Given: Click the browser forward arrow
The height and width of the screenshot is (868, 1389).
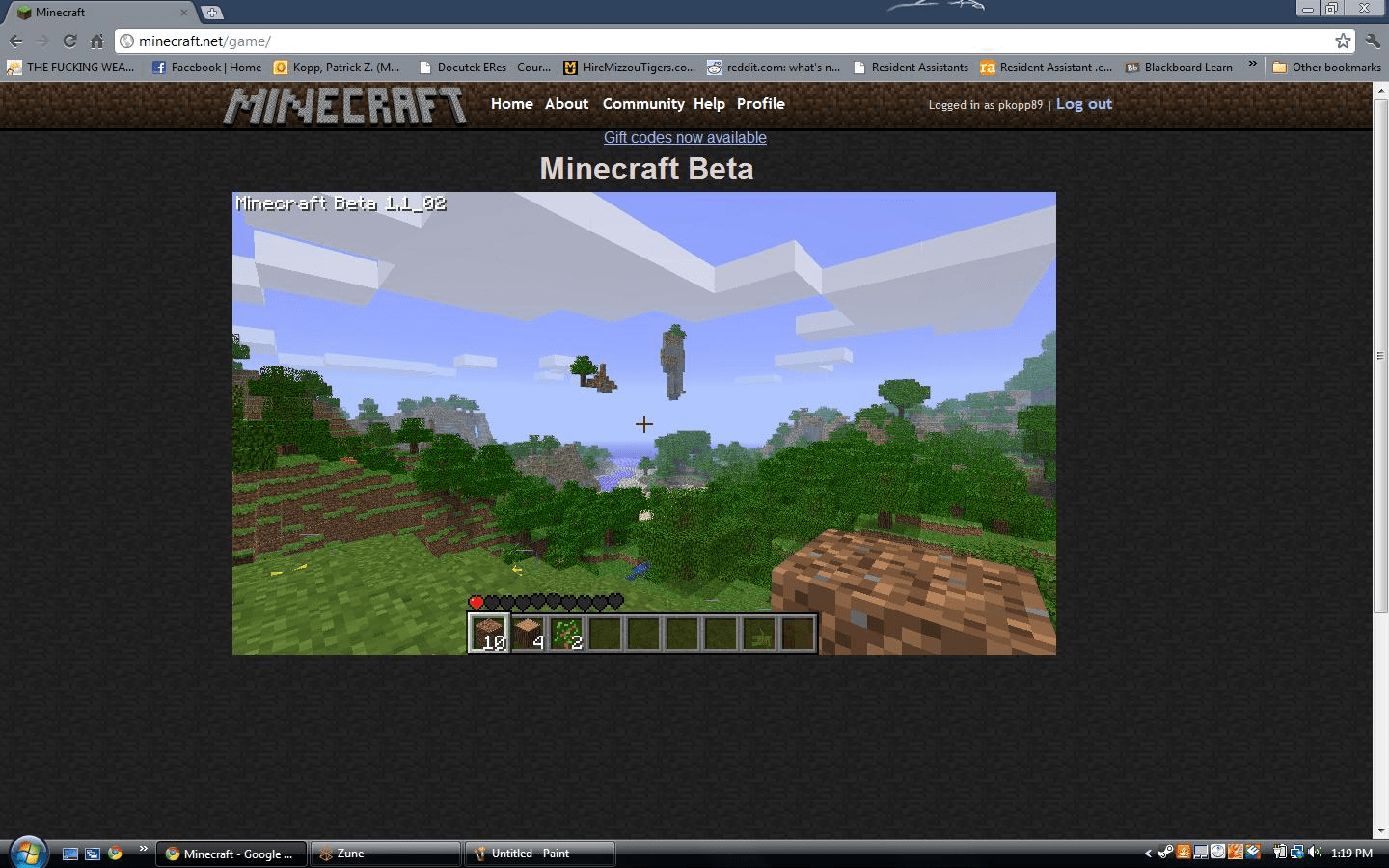Looking at the screenshot, I should (42, 41).
